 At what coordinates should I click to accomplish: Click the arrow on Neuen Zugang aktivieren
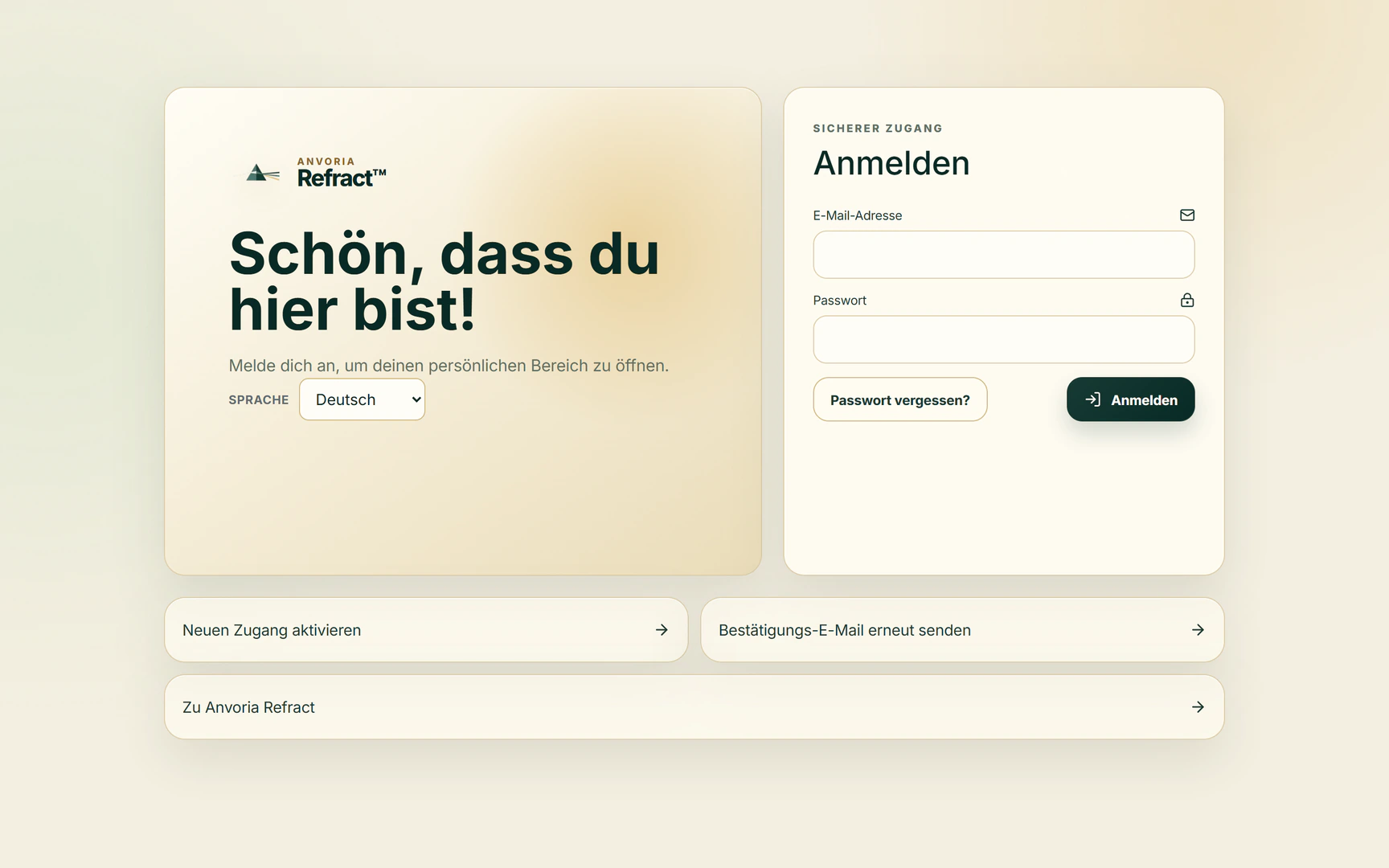point(662,630)
